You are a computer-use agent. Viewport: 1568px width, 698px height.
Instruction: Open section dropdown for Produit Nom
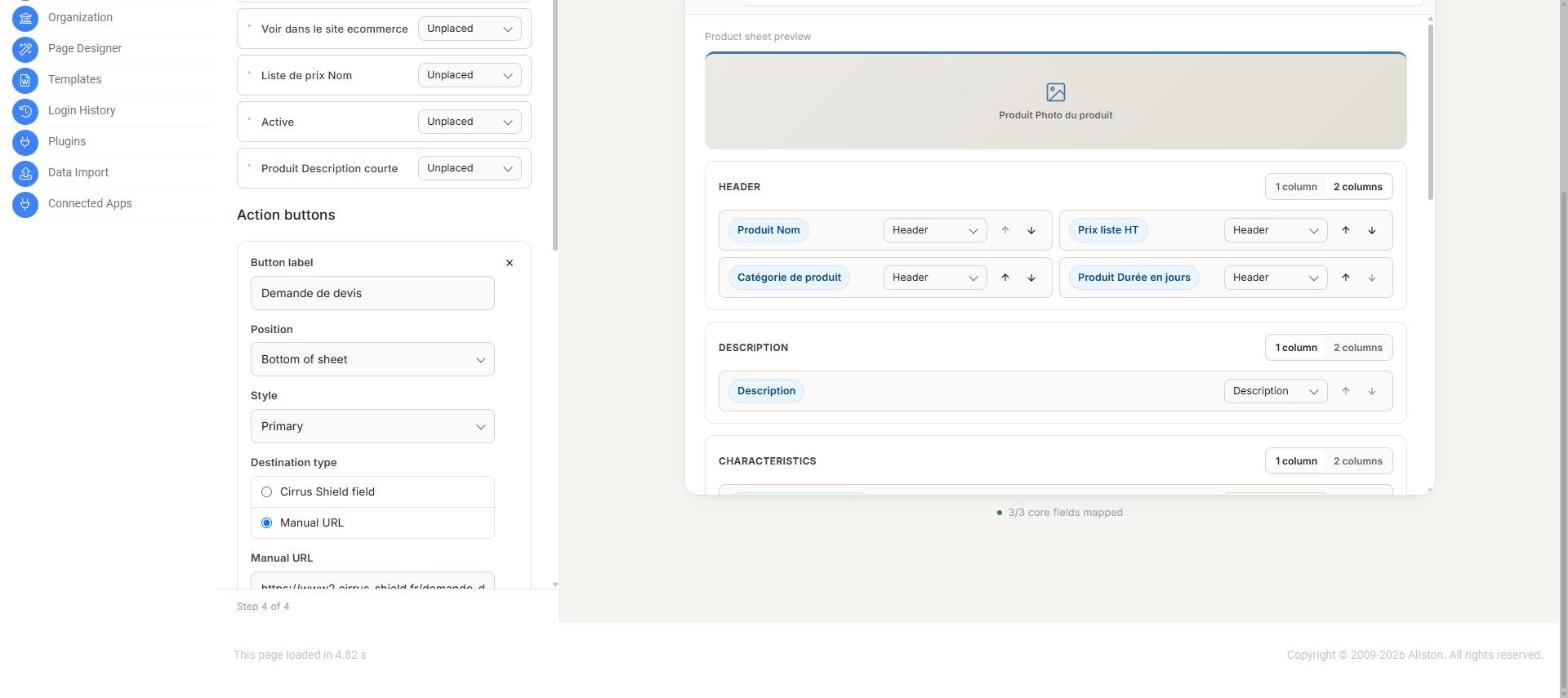coord(935,230)
